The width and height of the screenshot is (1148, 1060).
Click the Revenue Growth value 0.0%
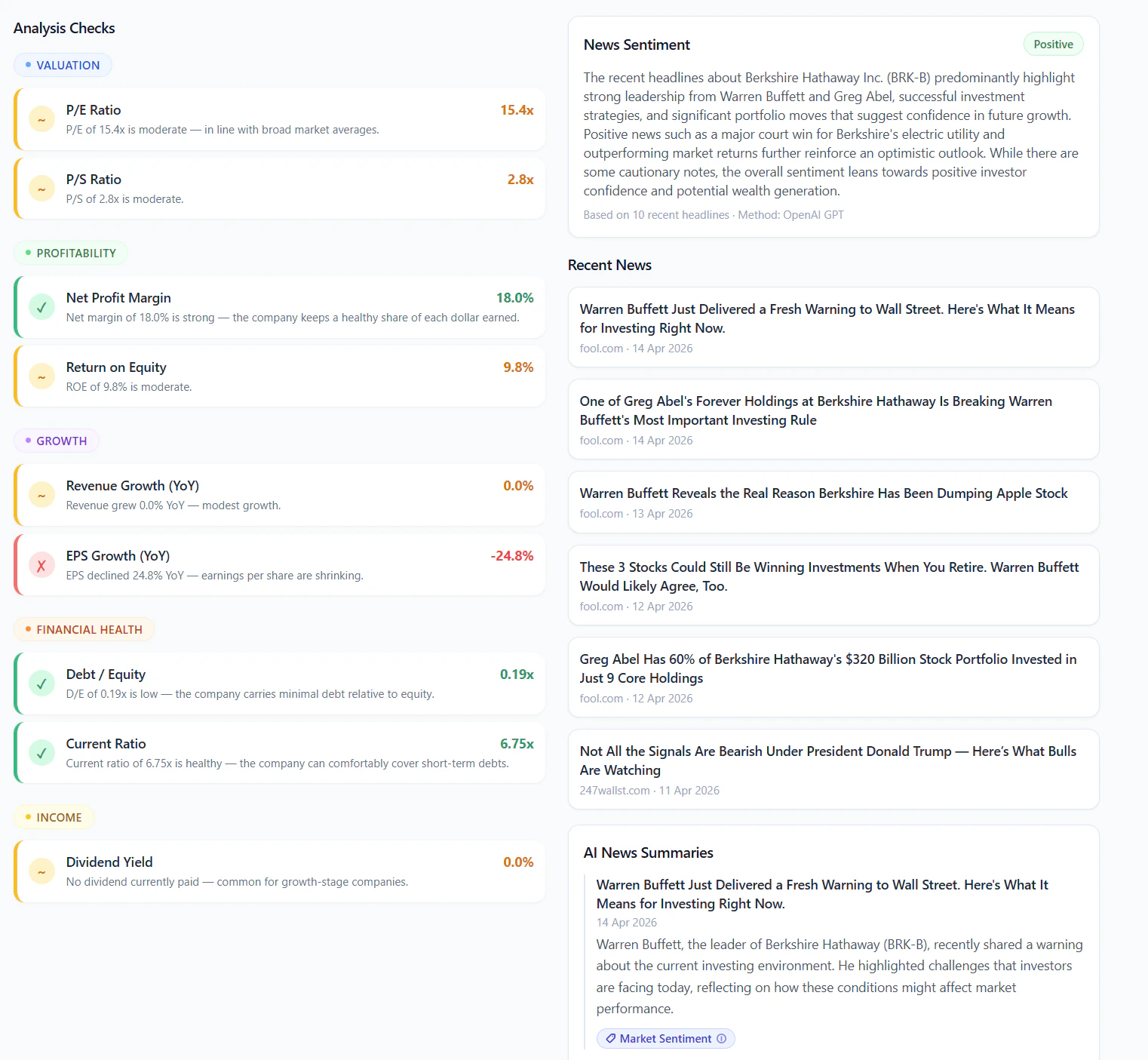[x=518, y=486]
